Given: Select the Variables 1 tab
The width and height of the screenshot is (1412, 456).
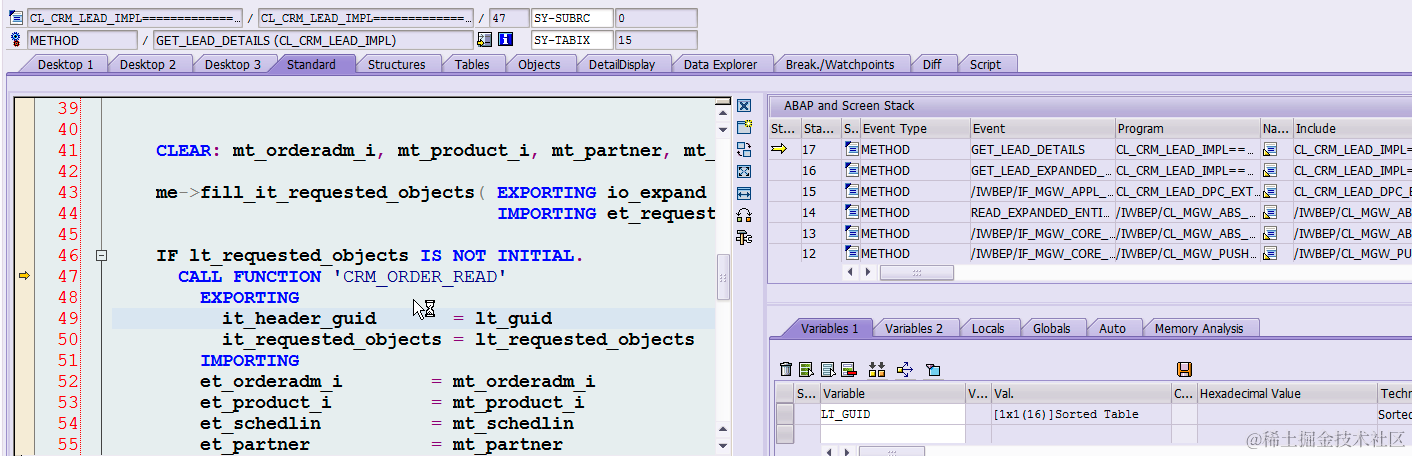Looking at the screenshot, I should point(829,328).
